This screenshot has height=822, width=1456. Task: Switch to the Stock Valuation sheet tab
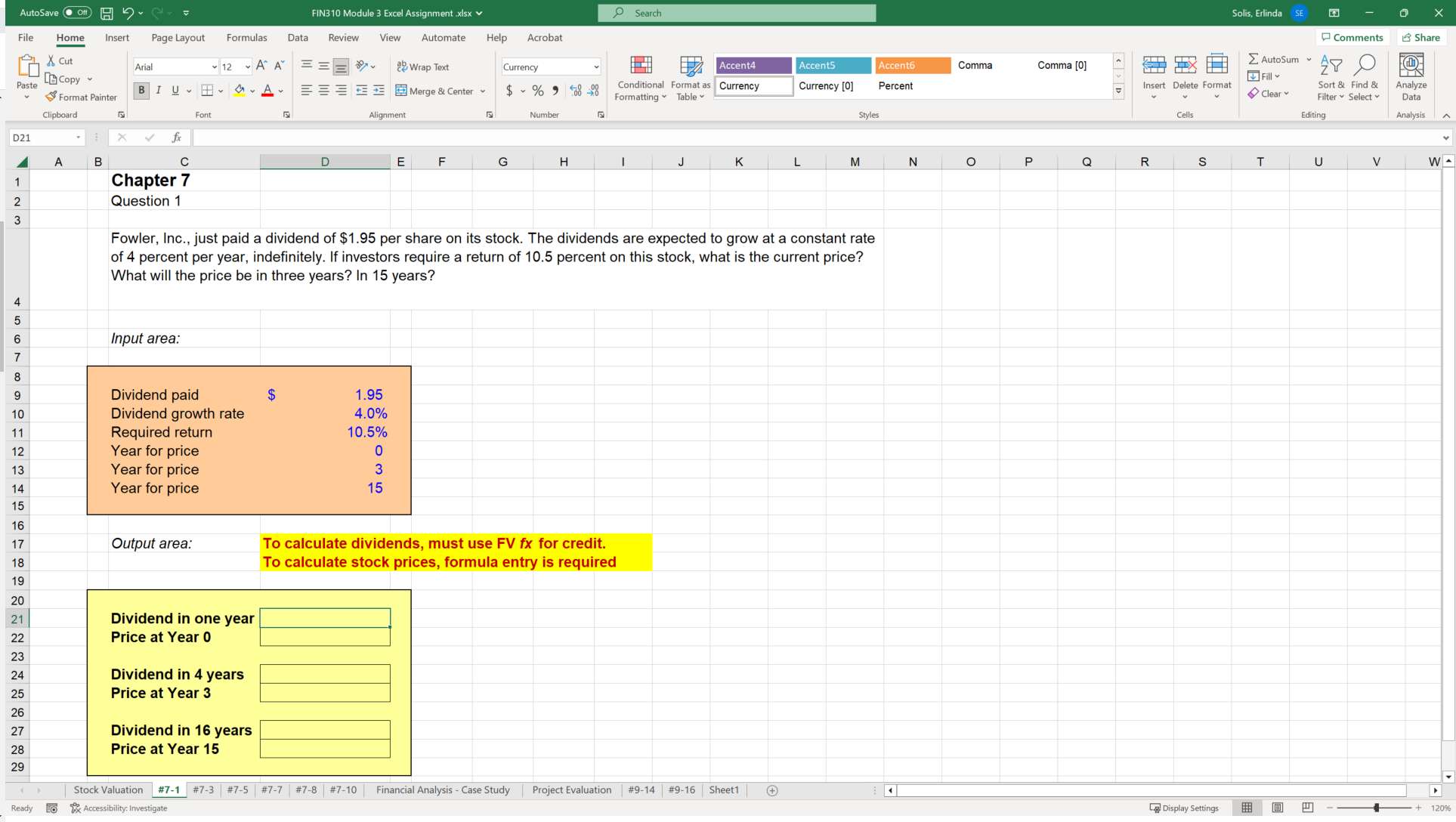tap(108, 790)
